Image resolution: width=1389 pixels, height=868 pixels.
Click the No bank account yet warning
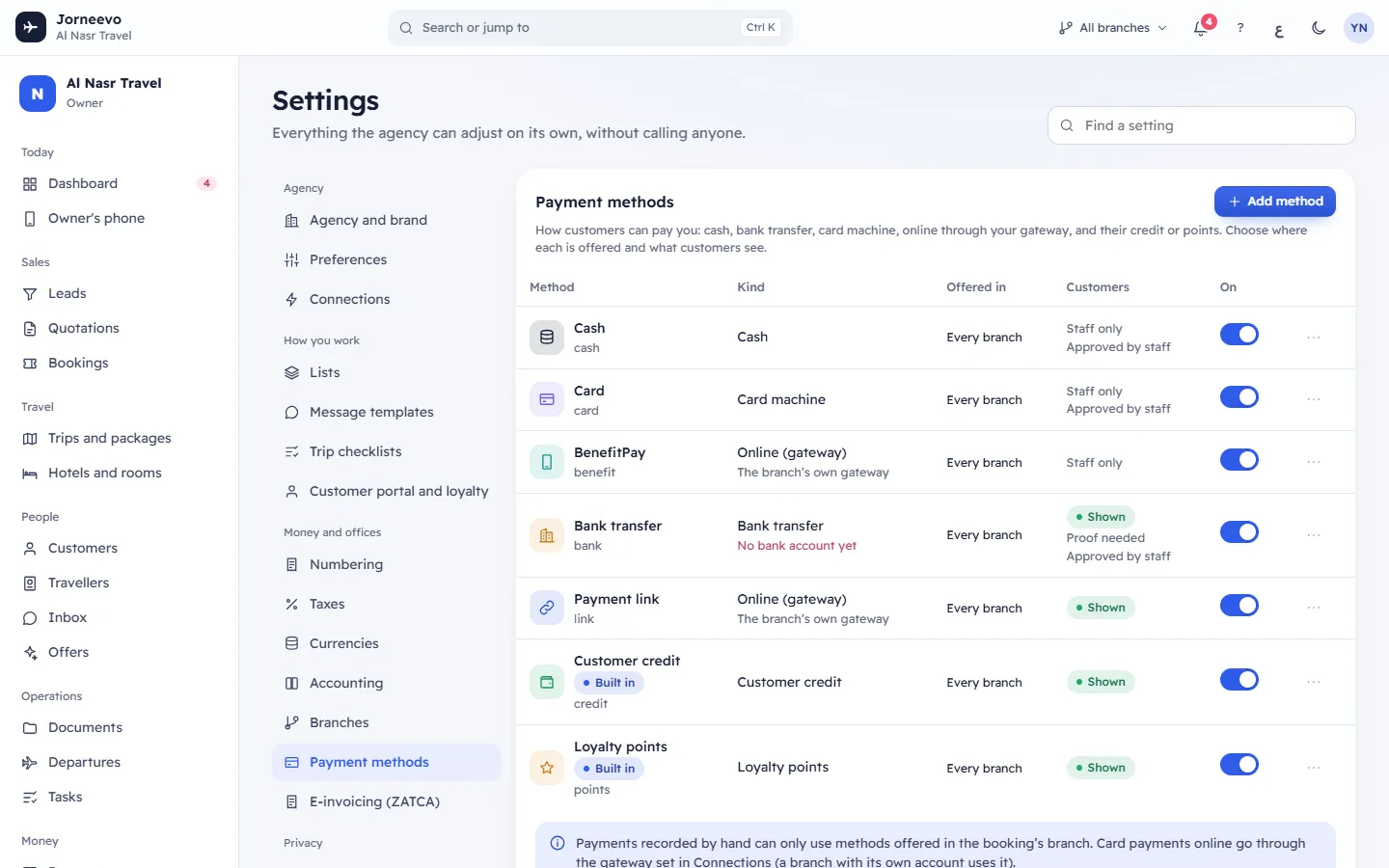pyautogui.click(x=797, y=546)
